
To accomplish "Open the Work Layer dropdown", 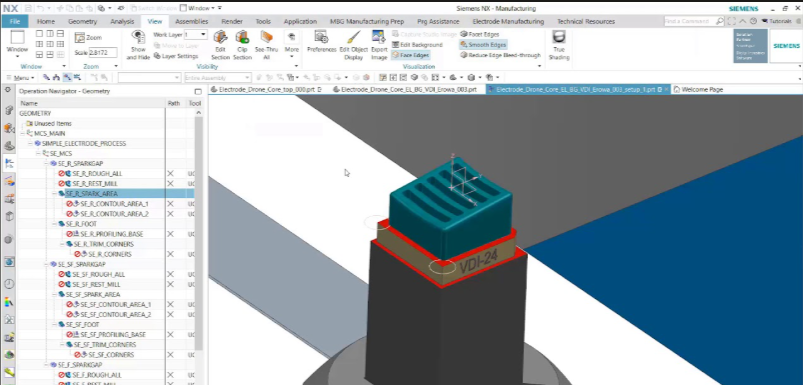I will tap(196, 34).
